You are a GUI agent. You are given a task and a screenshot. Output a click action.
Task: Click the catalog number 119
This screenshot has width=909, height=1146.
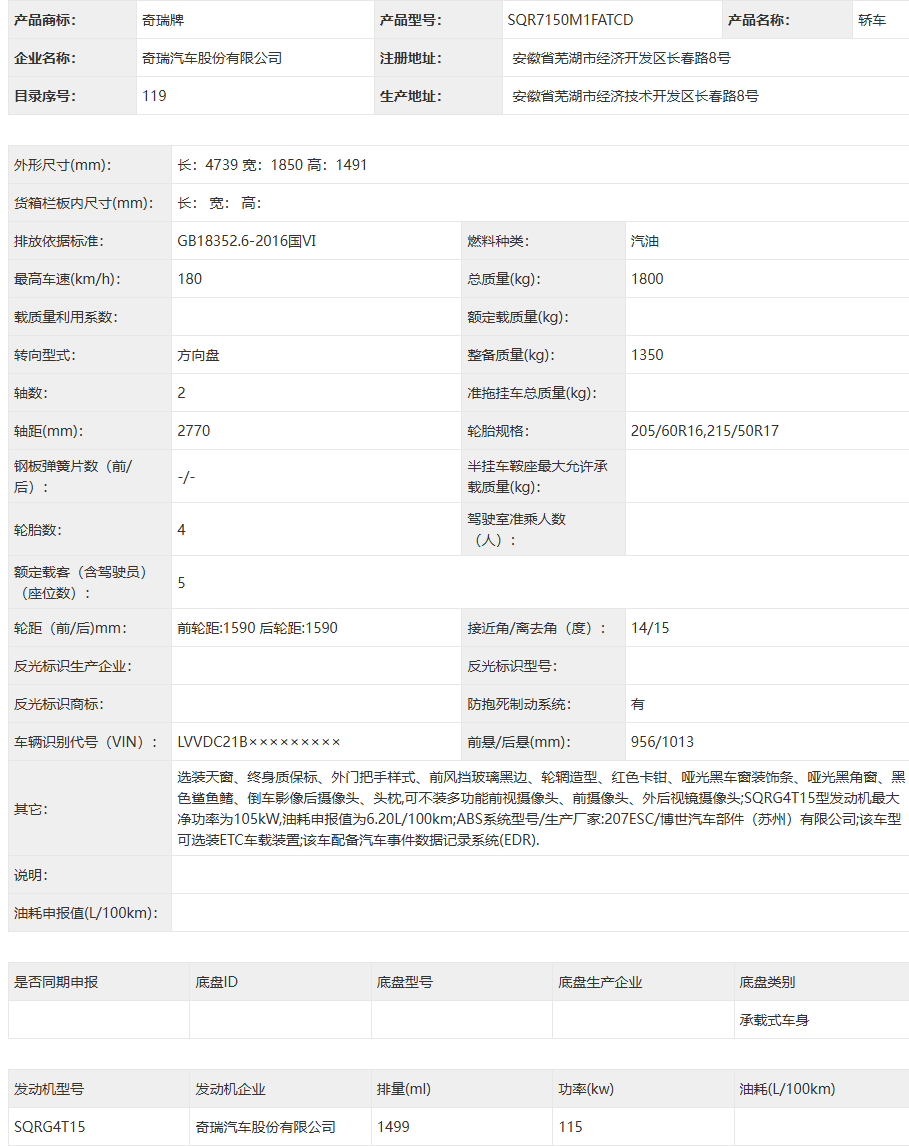pos(154,96)
